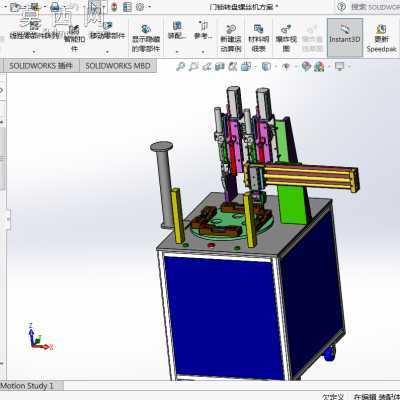Click Hide/Show Items icon
This screenshot has width=400, height=400.
(286, 67)
